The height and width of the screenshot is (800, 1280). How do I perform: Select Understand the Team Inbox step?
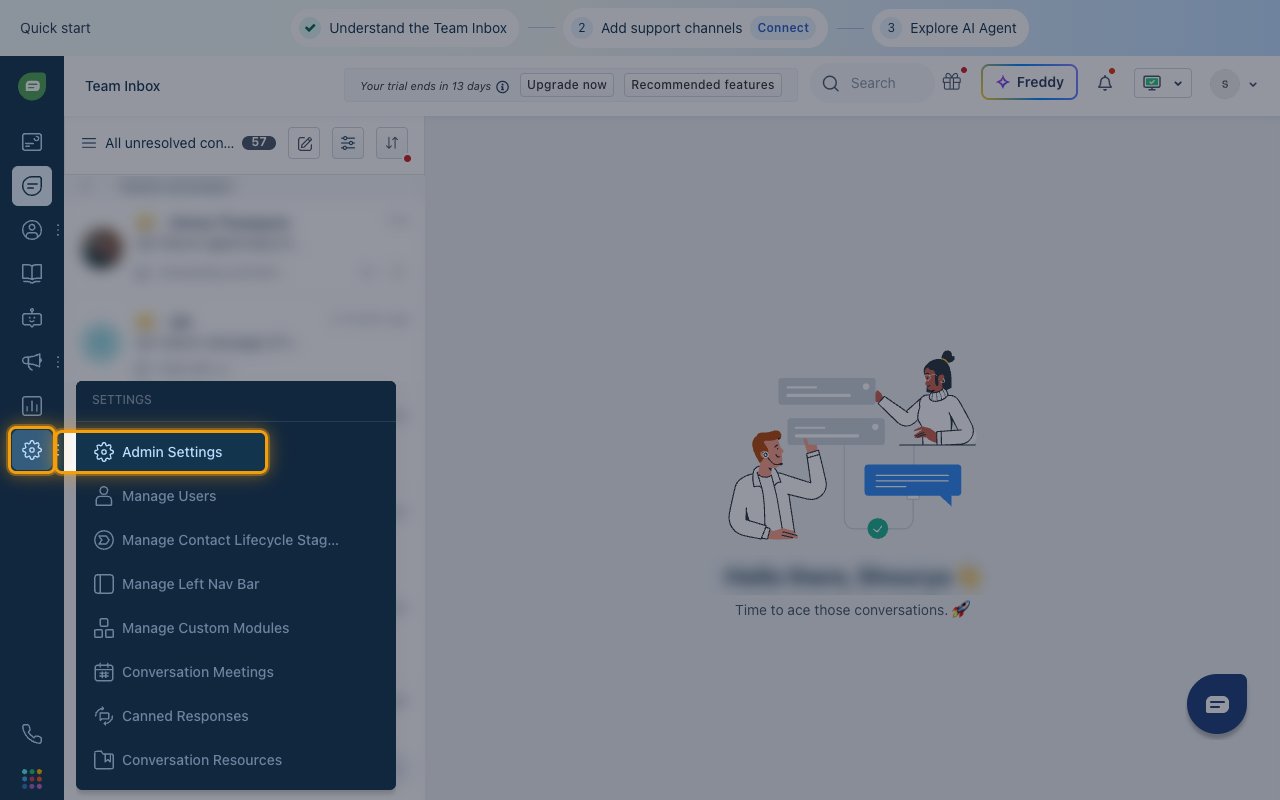pos(406,28)
